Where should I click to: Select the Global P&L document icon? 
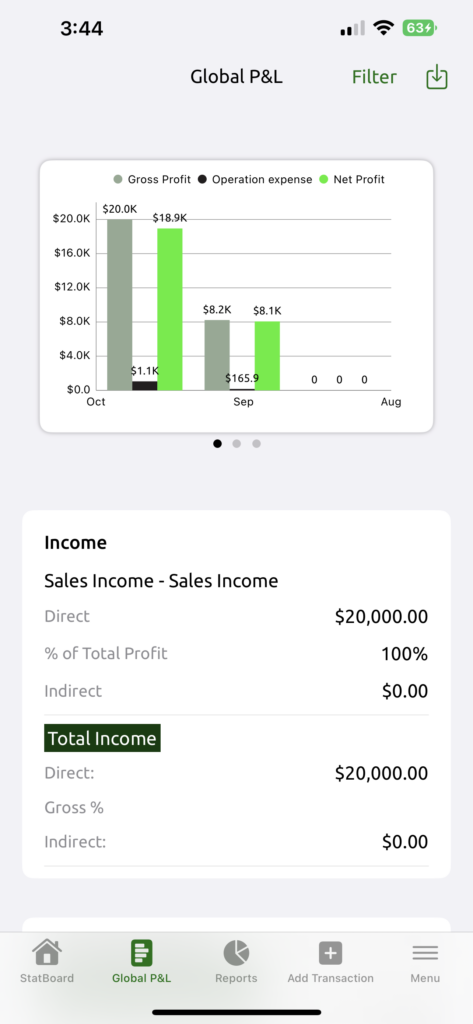[141, 953]
